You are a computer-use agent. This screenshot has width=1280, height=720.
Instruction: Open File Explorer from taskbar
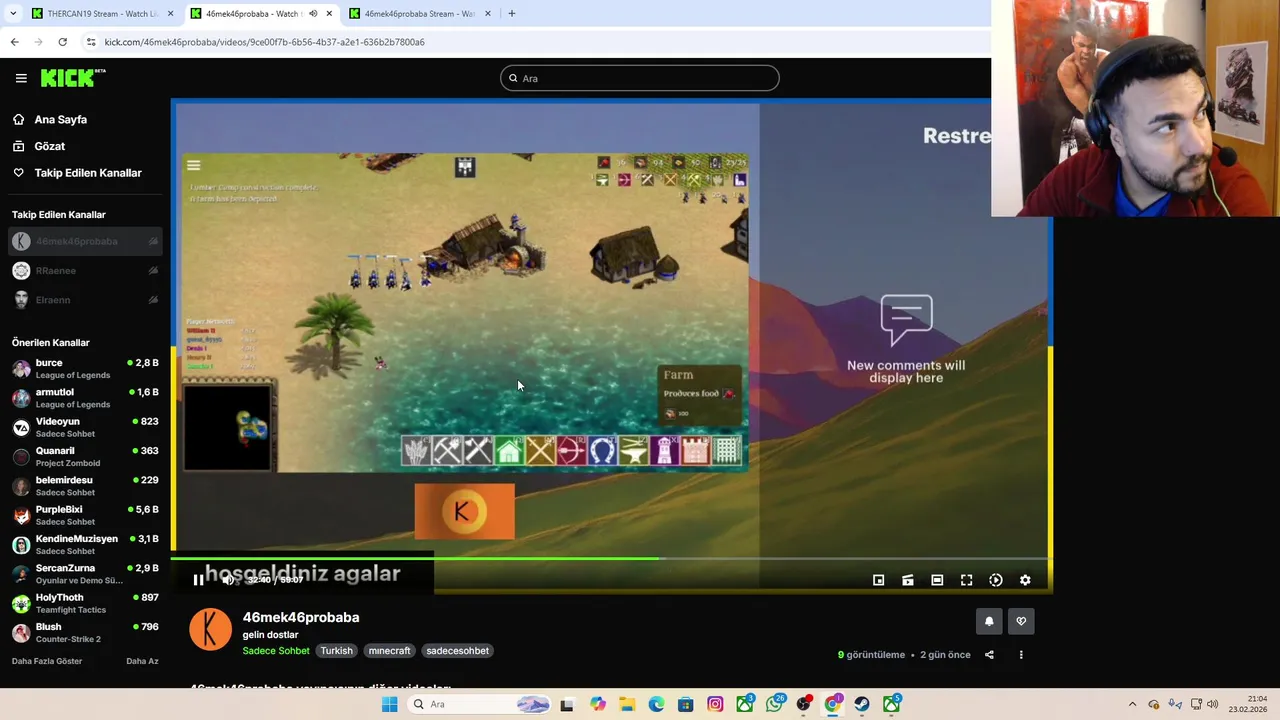627,704
